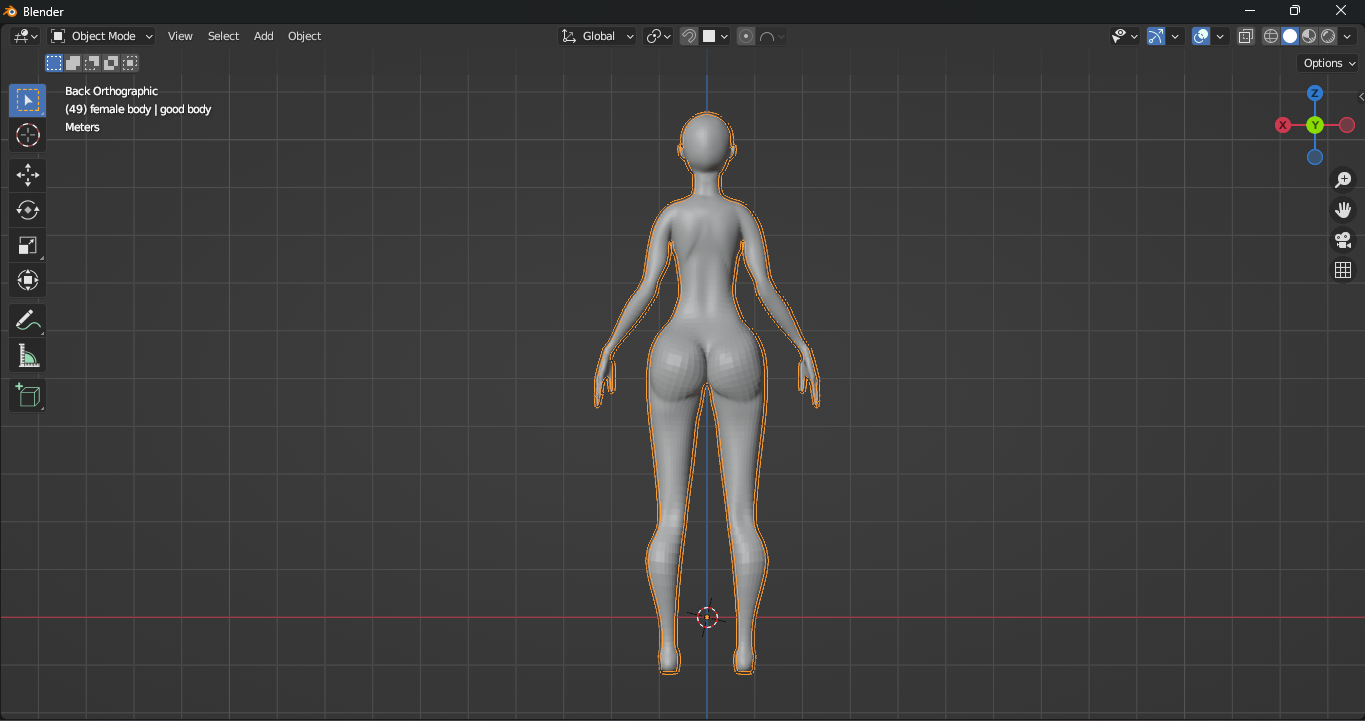
Task: Switch to rendered viewport shading
Action: coord(1328,36)
